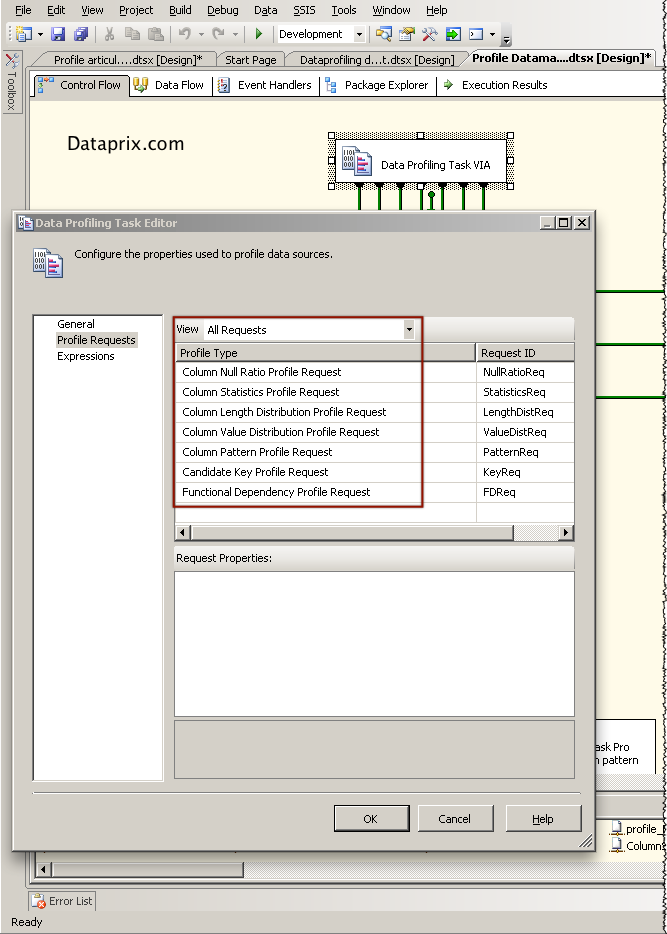Open the Build menu

[x=180, y=10]
